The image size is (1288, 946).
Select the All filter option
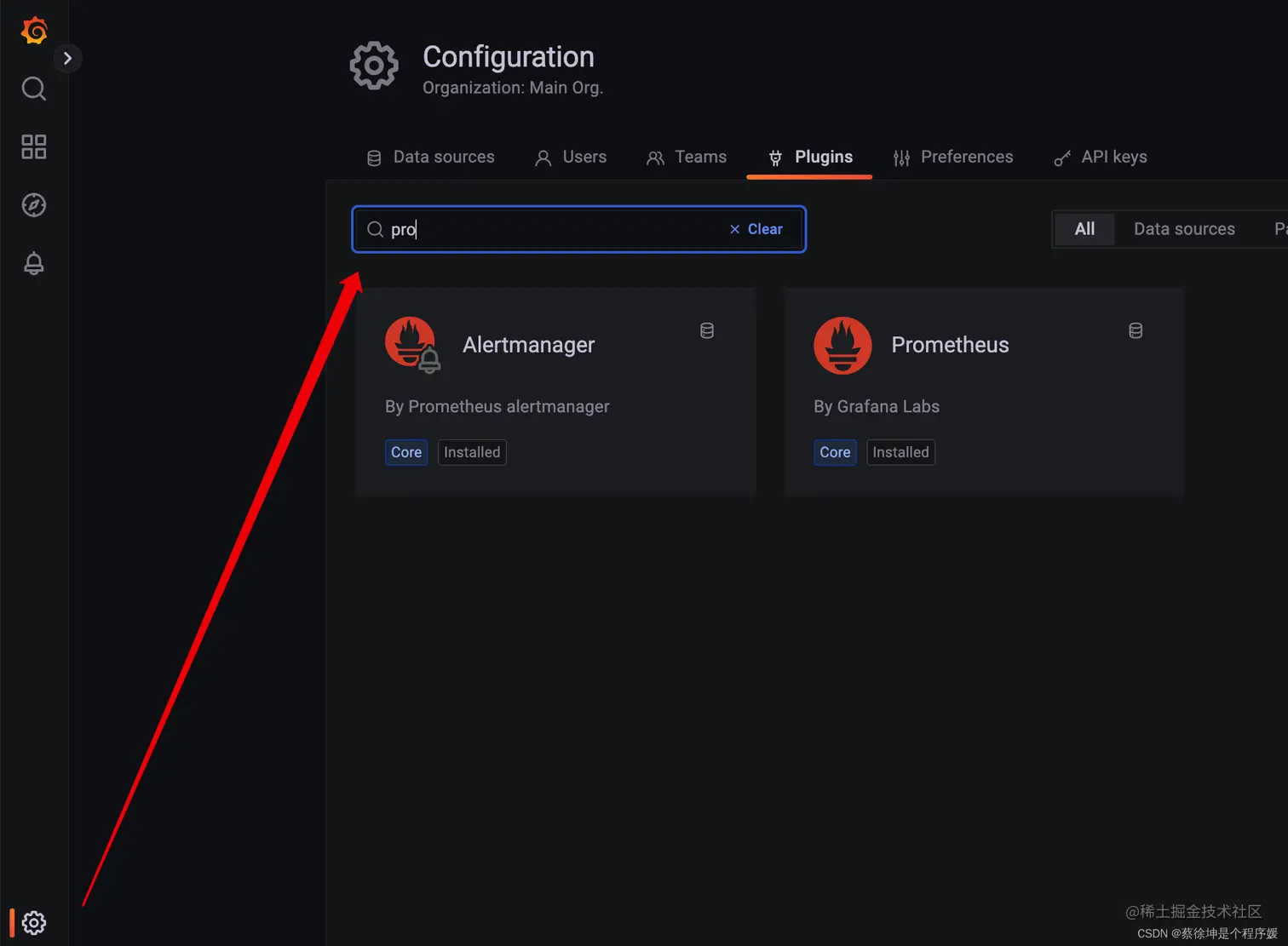1084,229
